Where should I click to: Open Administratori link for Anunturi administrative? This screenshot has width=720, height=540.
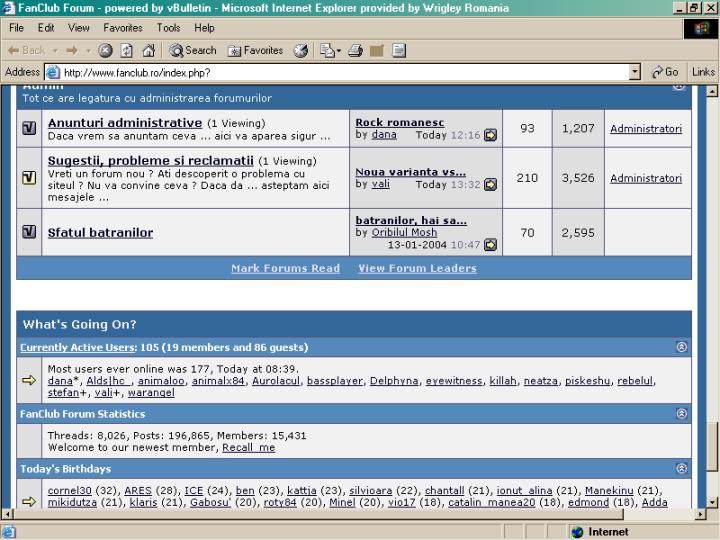coord(646,129)
